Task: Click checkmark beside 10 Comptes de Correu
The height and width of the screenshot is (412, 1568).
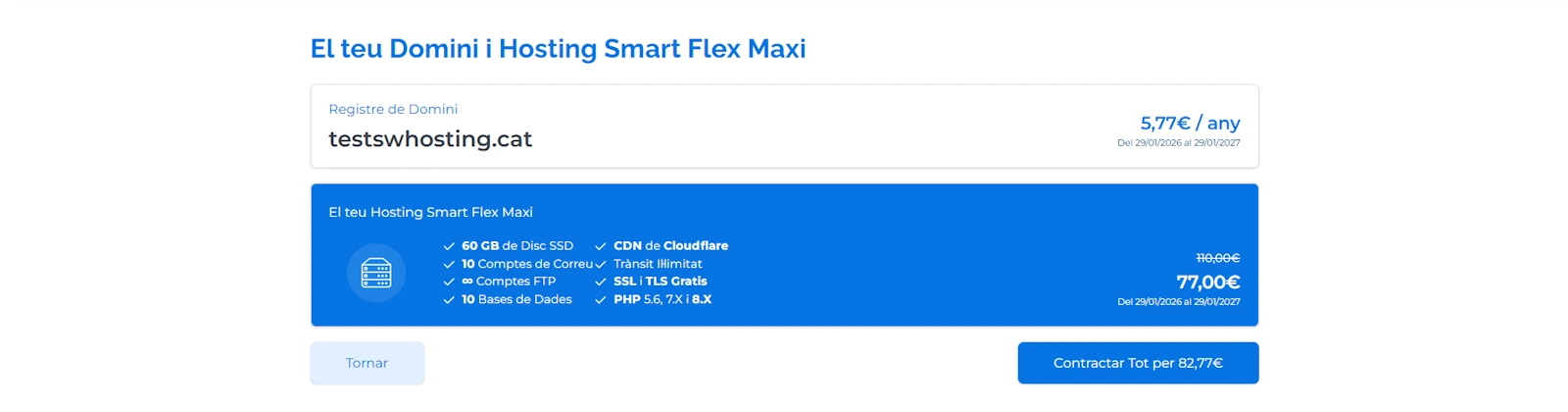Action: click(x=449, y=264)
